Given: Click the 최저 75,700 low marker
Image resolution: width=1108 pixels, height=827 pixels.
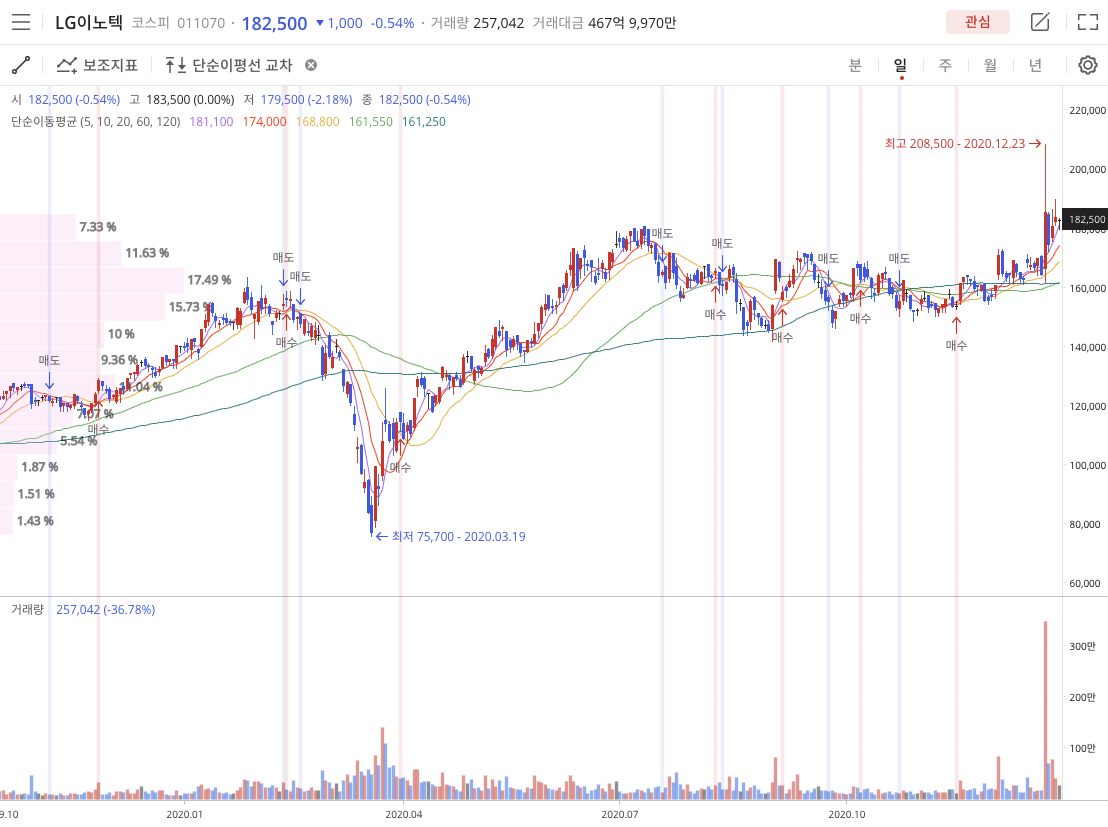Looking at the screenshot, I should pyautogui.click(x=451, y=536).
